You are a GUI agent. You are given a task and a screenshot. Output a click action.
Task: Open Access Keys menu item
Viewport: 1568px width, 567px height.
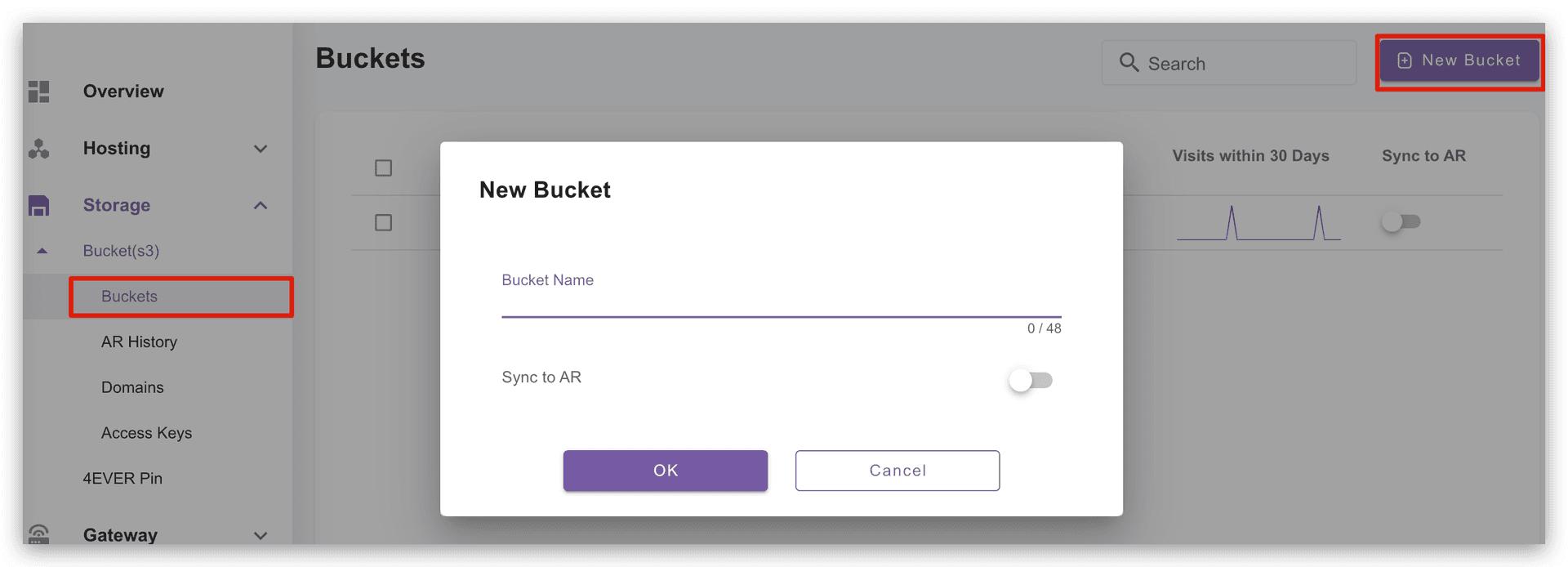click(146, 433)
